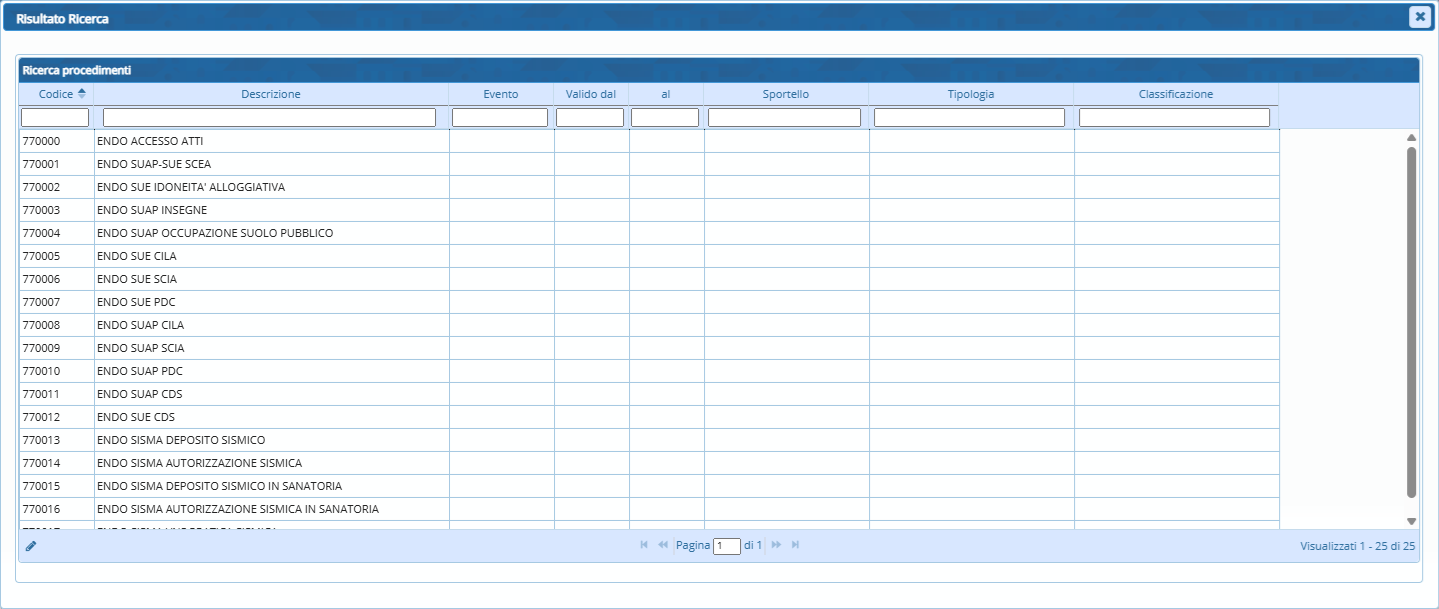This screenshot has height=609, width=1439.
Task: Click the Descrizione column header
Action: [x=270, y=94]
